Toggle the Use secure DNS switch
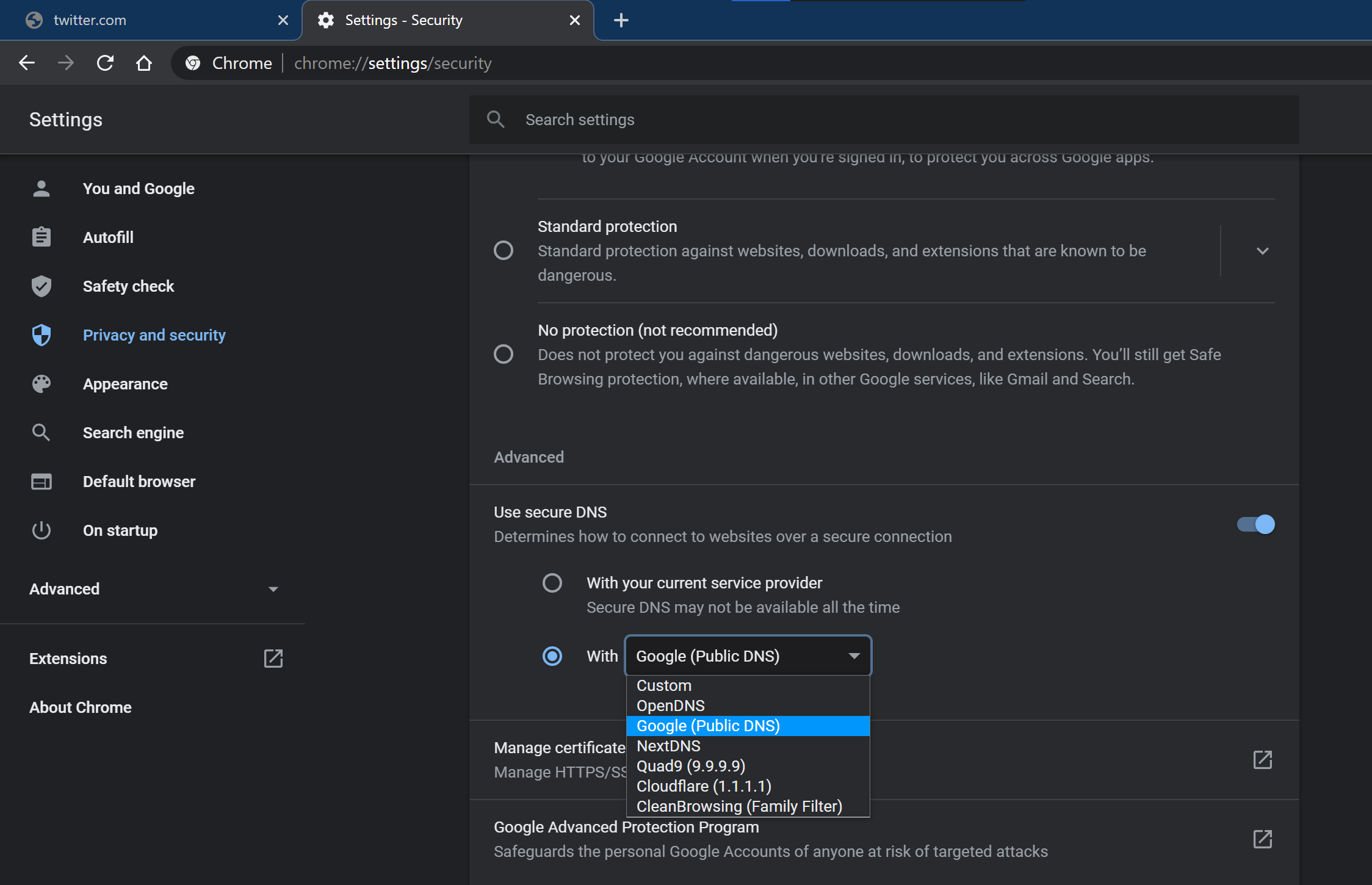The height and width of the screenshot is (885, 1372). tap(1255, 524)
